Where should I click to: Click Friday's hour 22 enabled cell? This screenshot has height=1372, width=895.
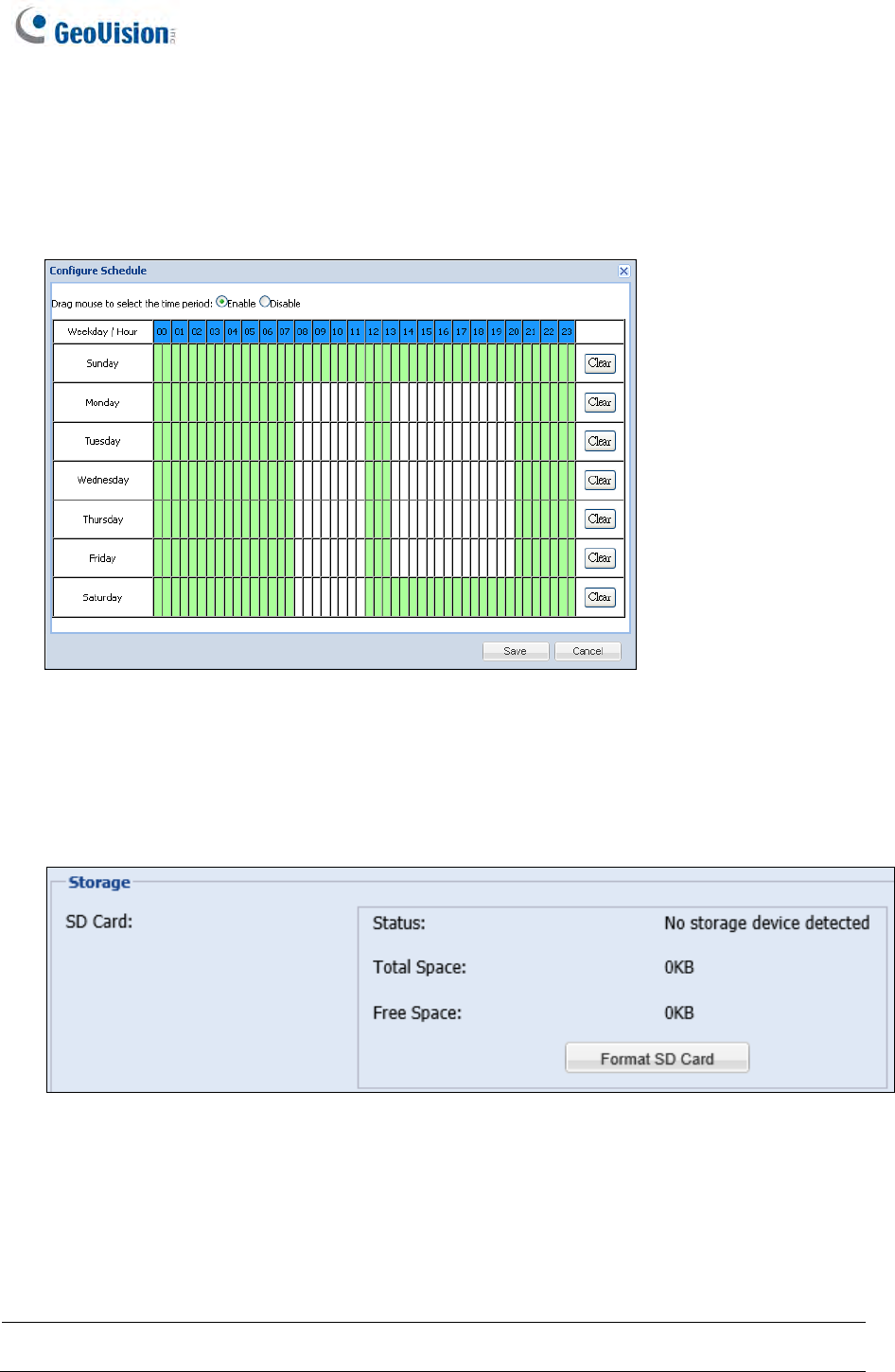click(x=549, y=558)
